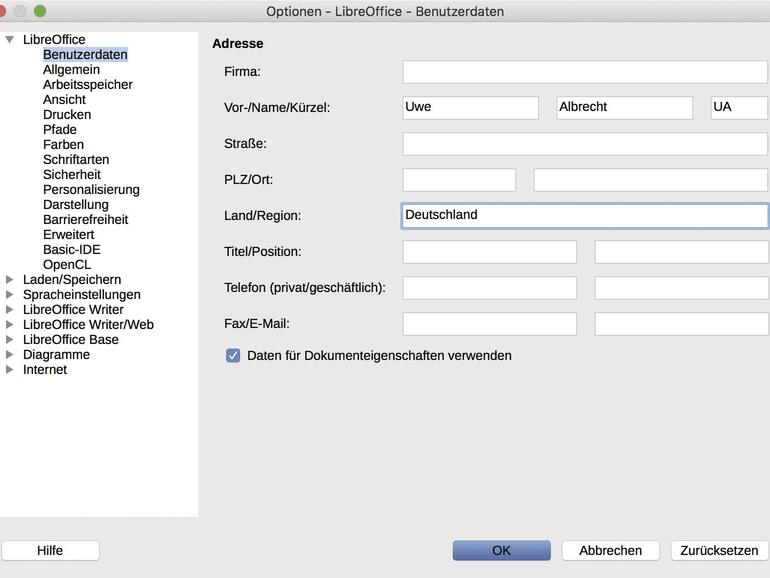Screen dimensions: 770x578
Task: Expand the LibreOffice Writer node
Action: [x=10, y=310]
